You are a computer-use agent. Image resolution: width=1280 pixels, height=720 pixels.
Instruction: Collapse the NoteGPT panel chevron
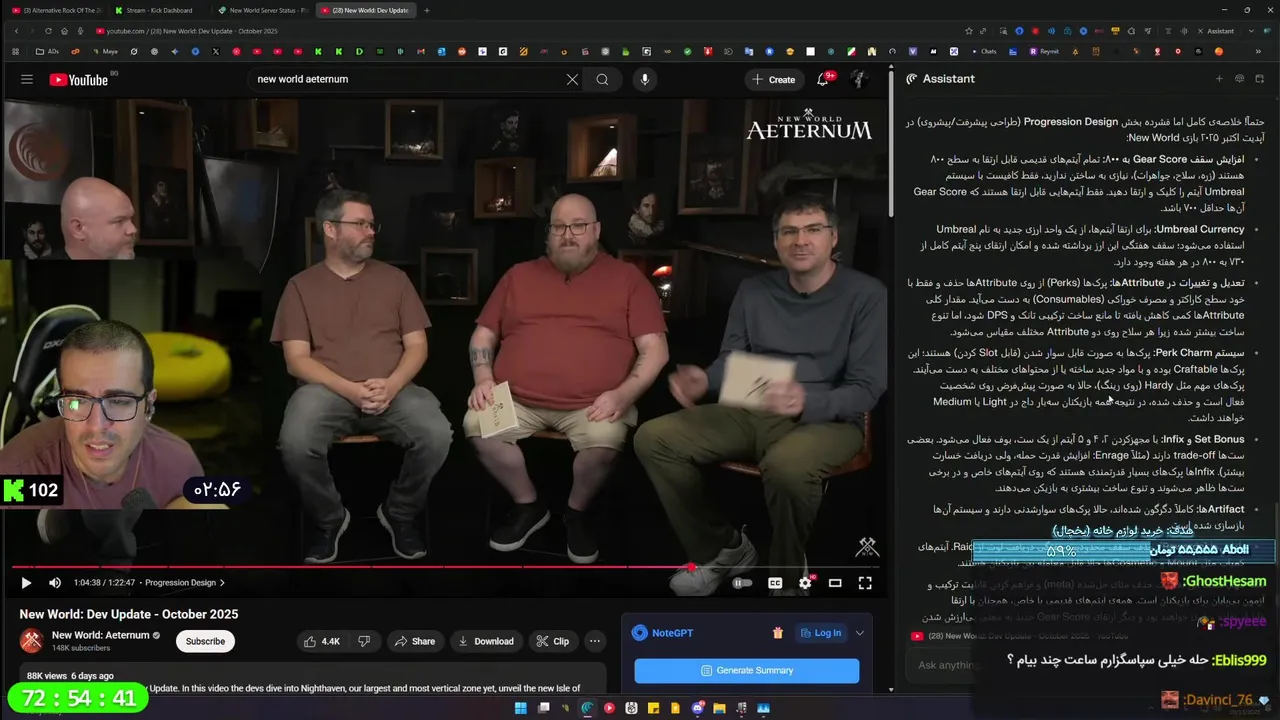(859, 633)
